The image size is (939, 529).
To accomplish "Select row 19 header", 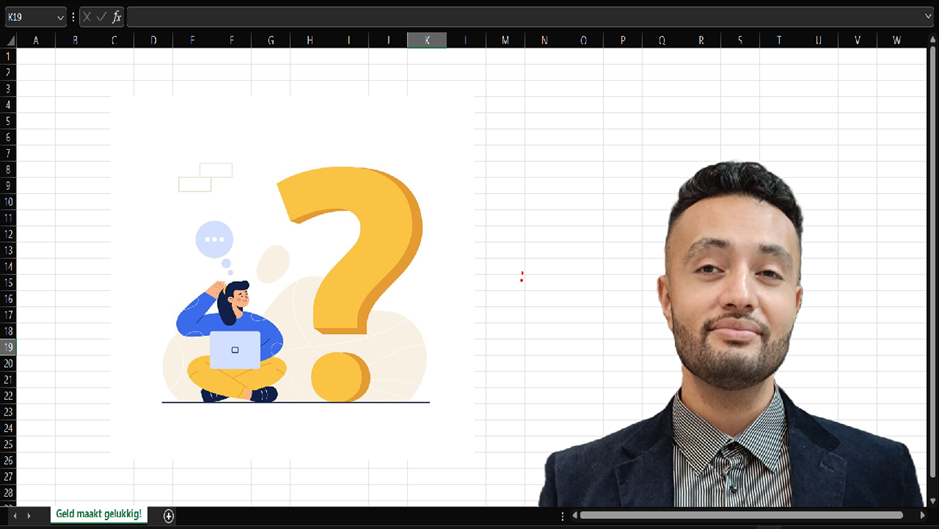I will (9, 347).
